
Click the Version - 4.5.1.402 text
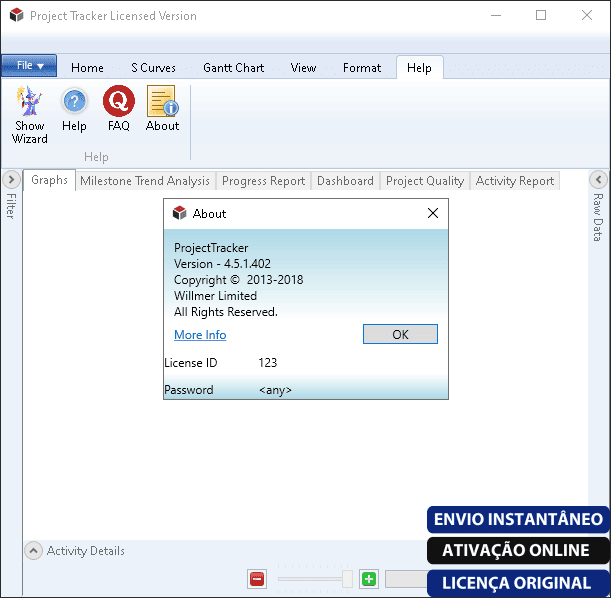[222, 264]
